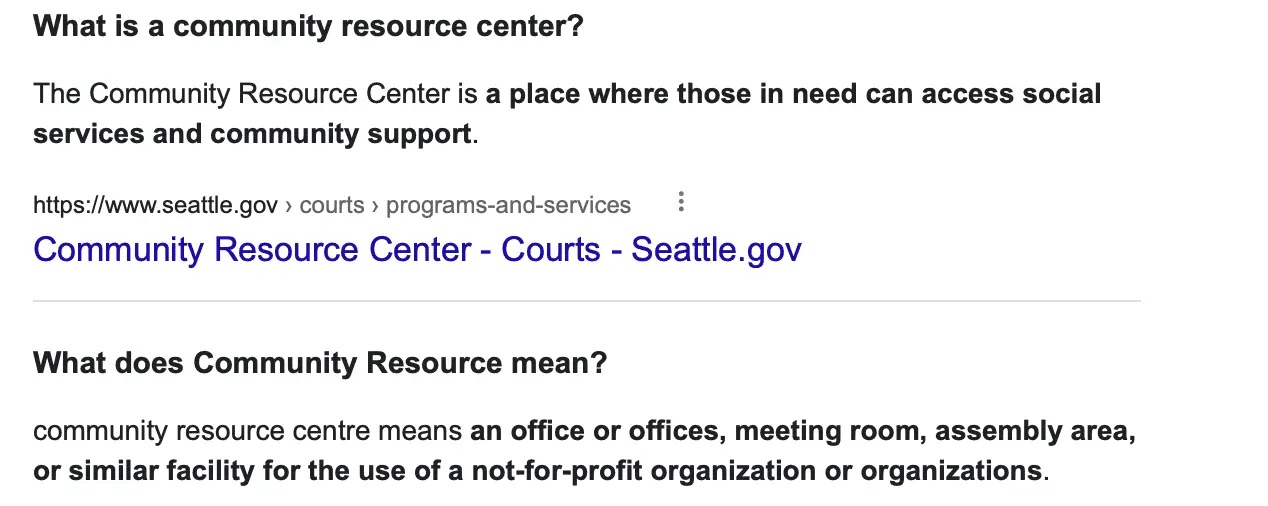Click the "programs-and-services" breadcrumb segment
Viewport: 1268px width, 506px height.
point(508,205)
